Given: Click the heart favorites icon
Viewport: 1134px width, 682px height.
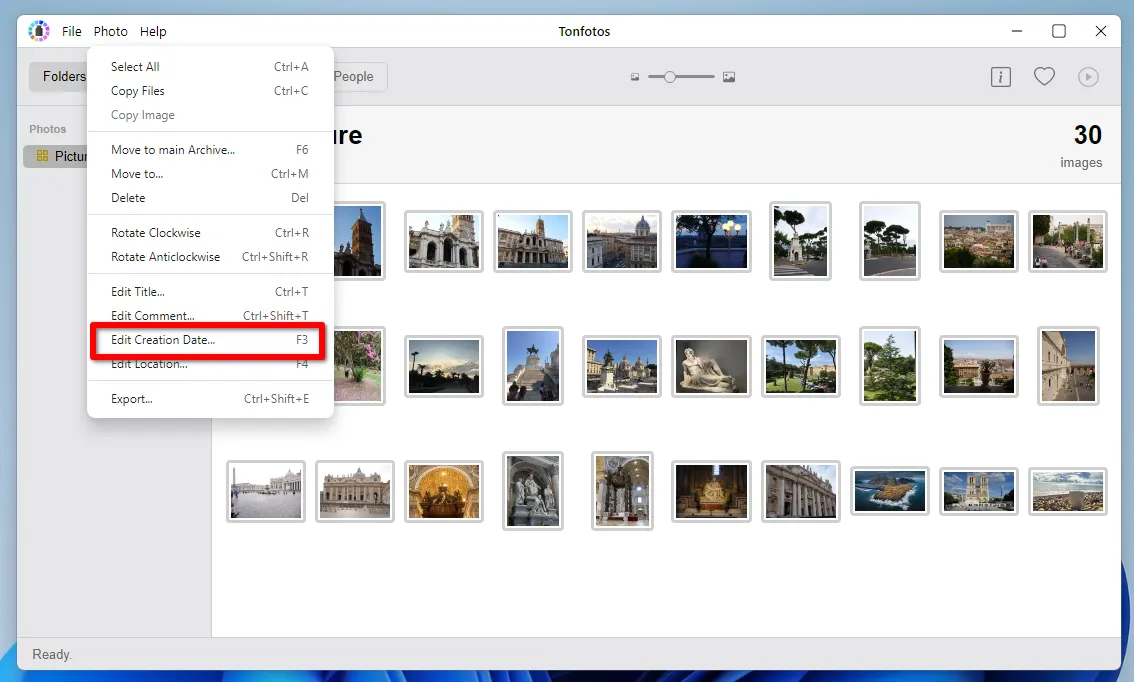Looking at the screenshot, I should 1044,77.
